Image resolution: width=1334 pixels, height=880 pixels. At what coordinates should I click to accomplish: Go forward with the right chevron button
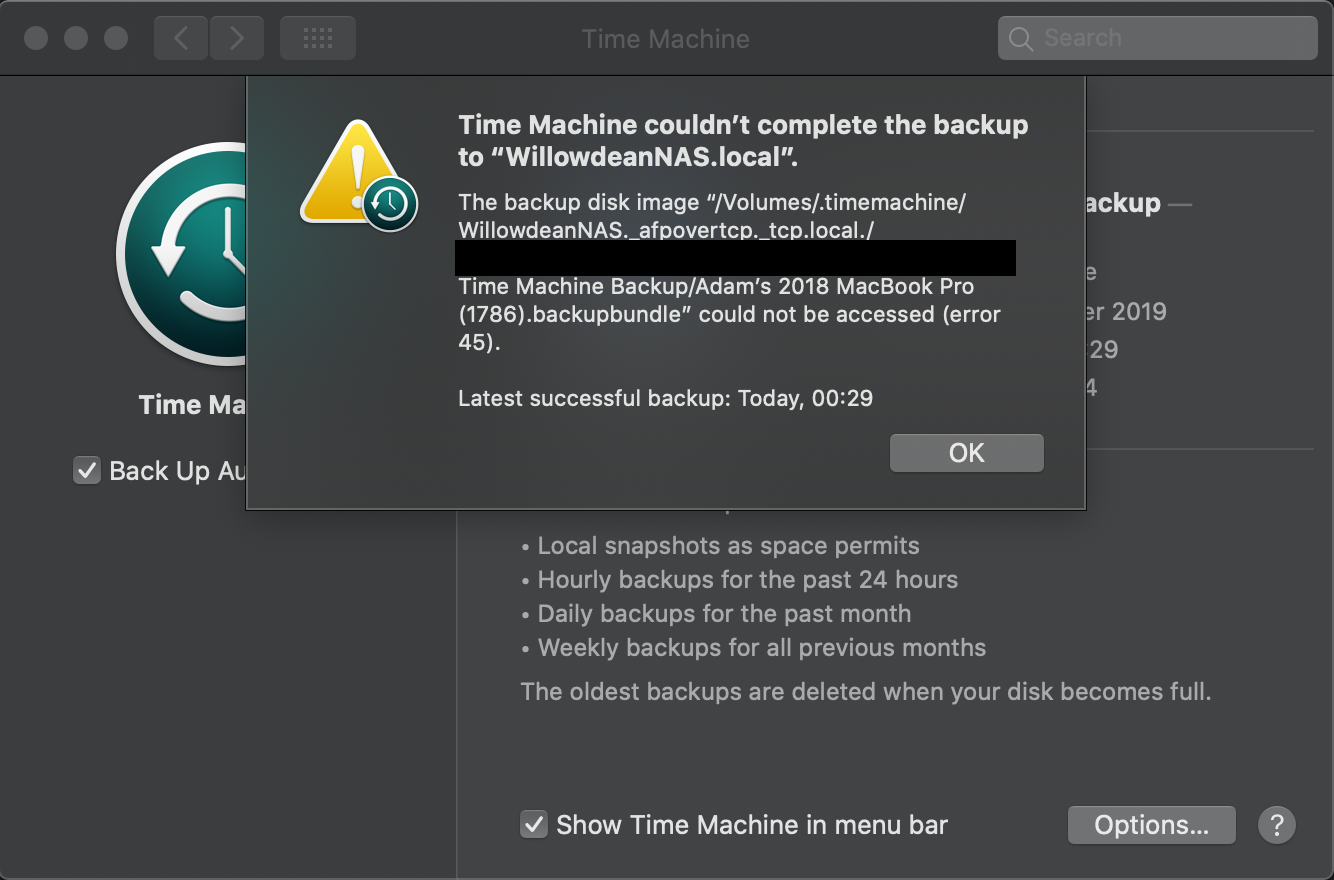(237, 38)
